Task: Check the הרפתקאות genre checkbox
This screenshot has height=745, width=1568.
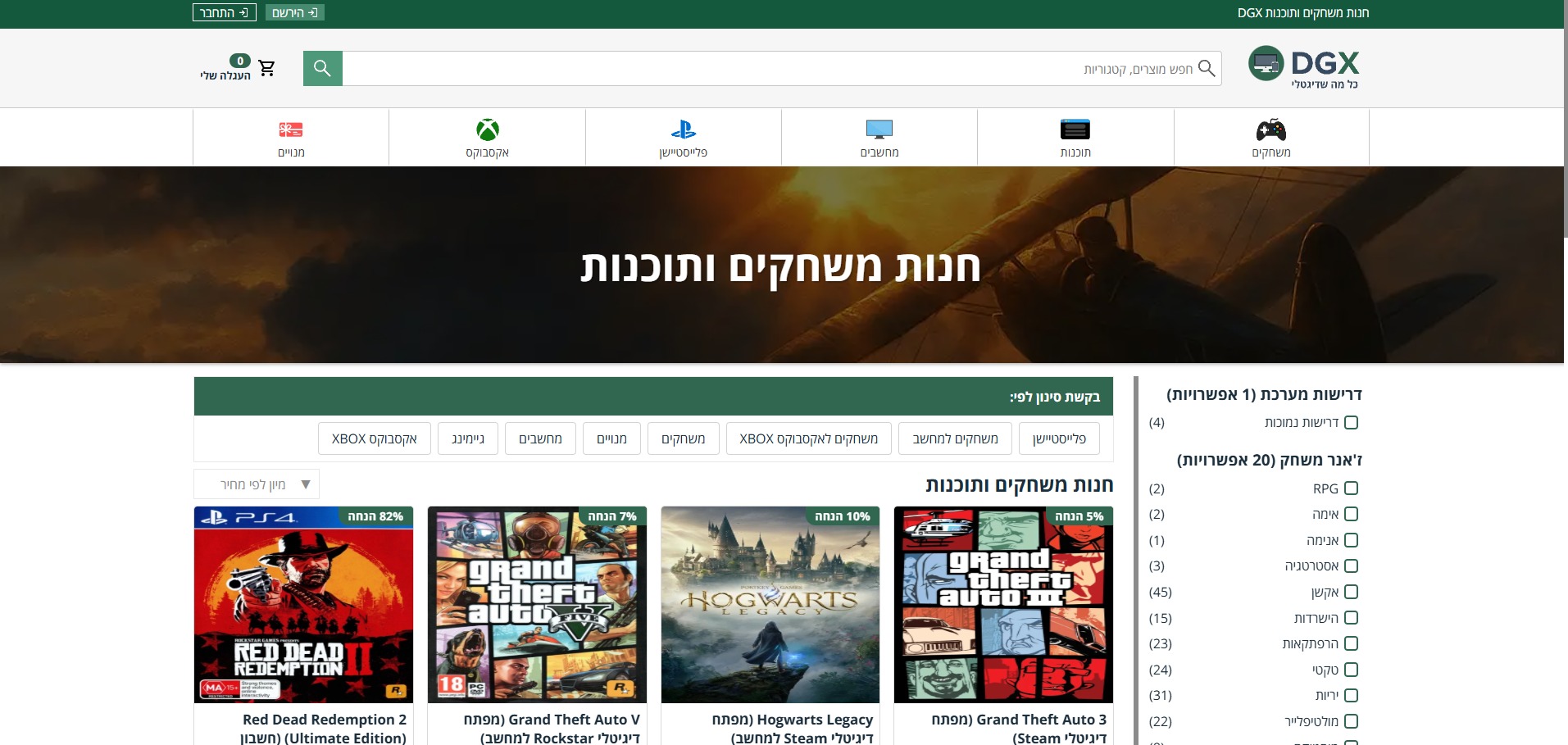Action: click(1352, 643)
